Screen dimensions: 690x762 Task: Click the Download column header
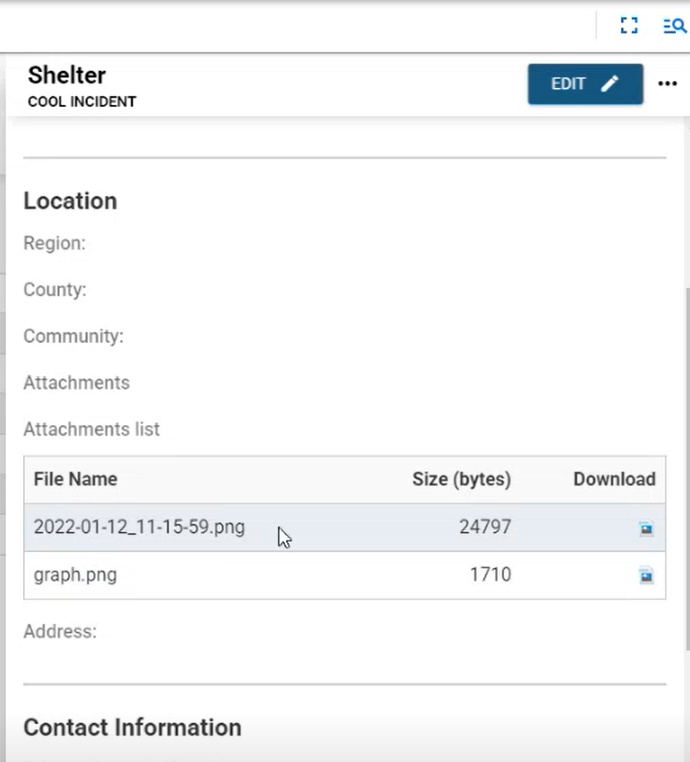coord(614,479)
